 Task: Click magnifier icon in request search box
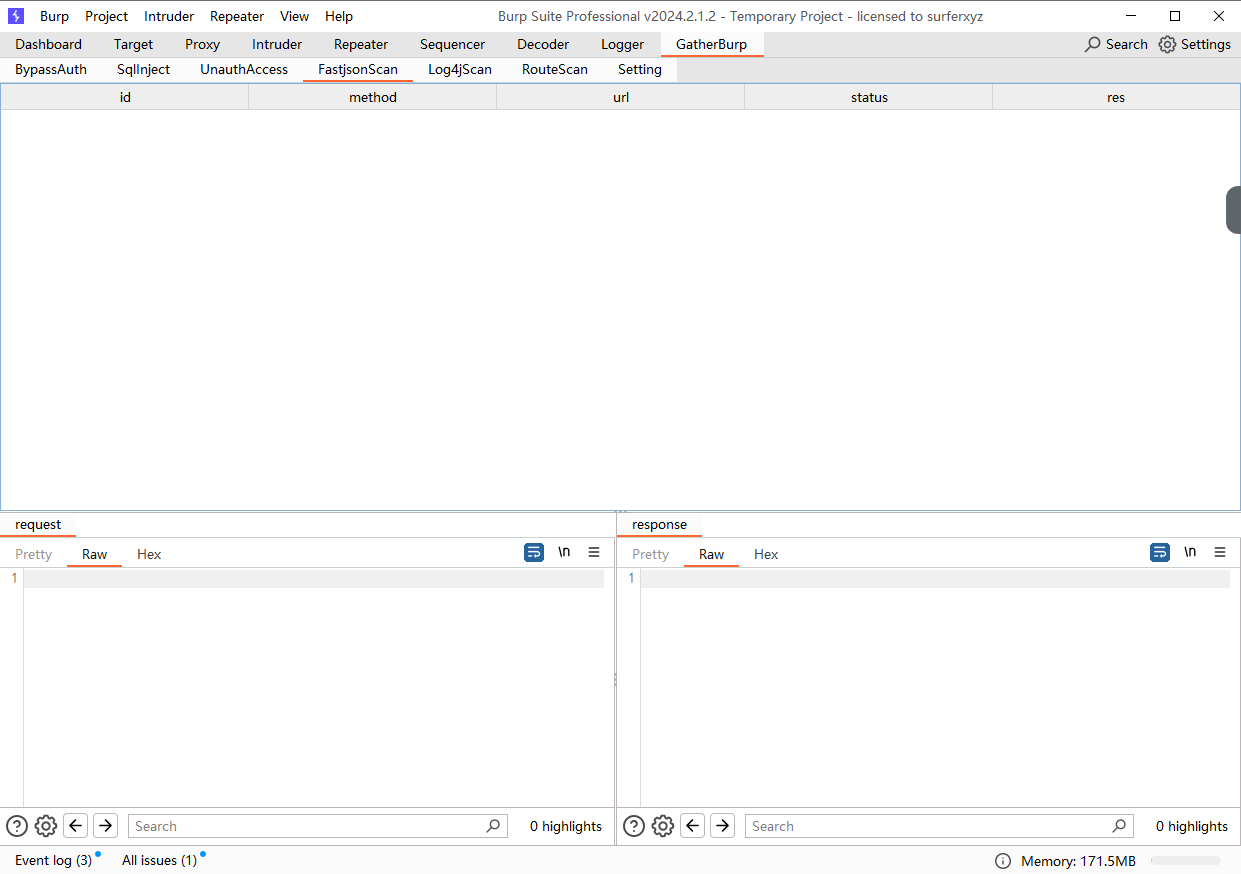(493, 826)
